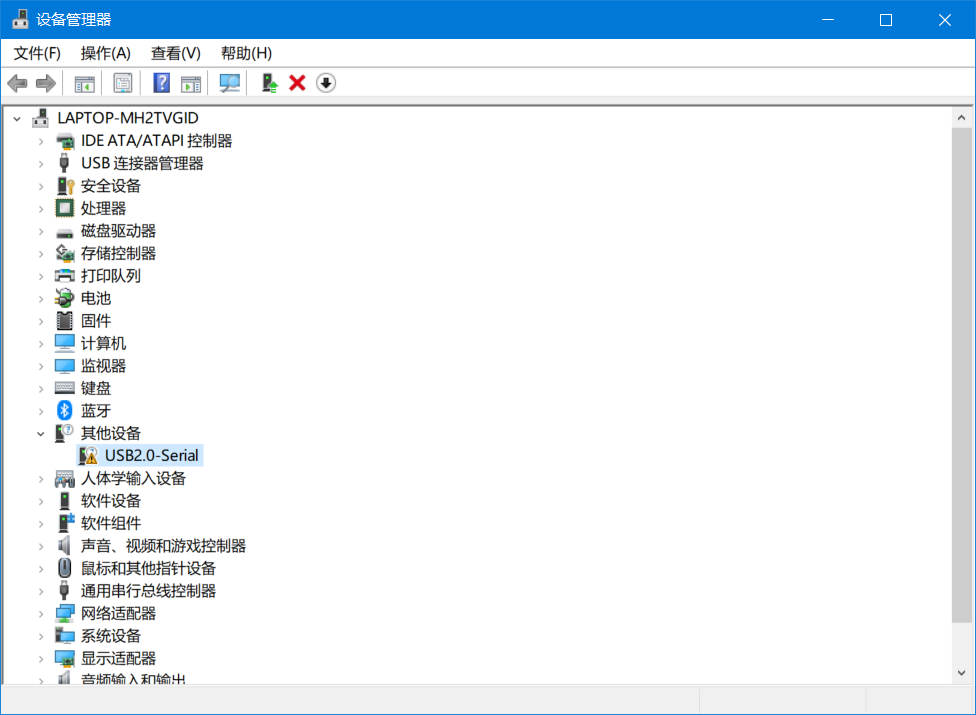Screen dimensions: 976x715
Task: Click the scrollbar up arrow
Action: (x=961, y=118)
